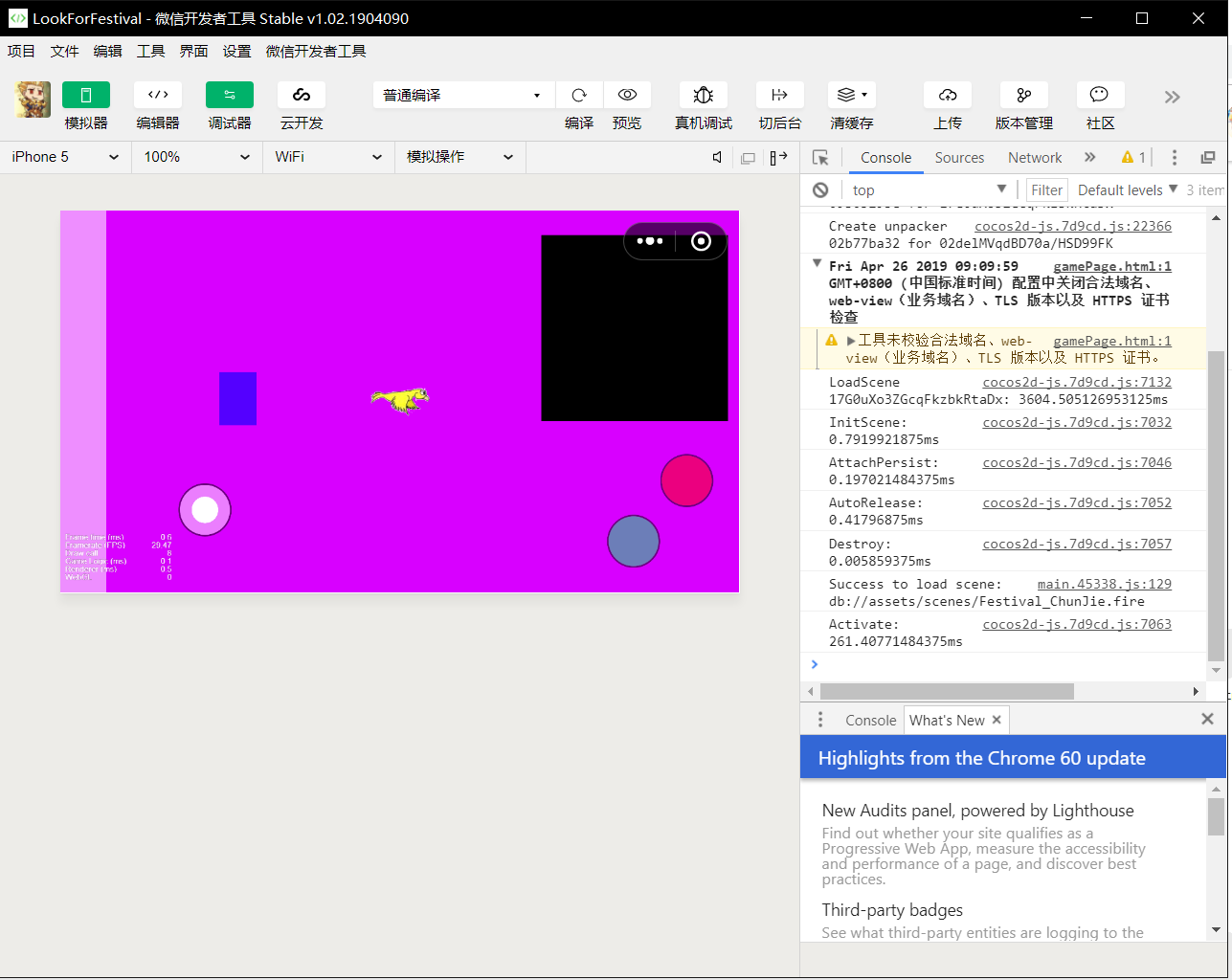Screen dimensions: 1232x980
Task: Click the warning count indicator
Action: (1133, 158)
